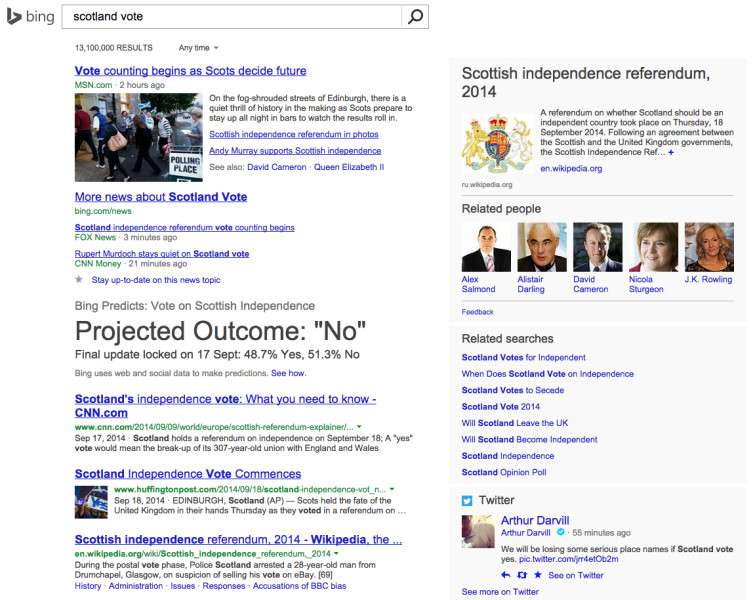Click the Arthur Darvill profile picture
This screenshot has width=755, height=600.
(x=478, y=531)
